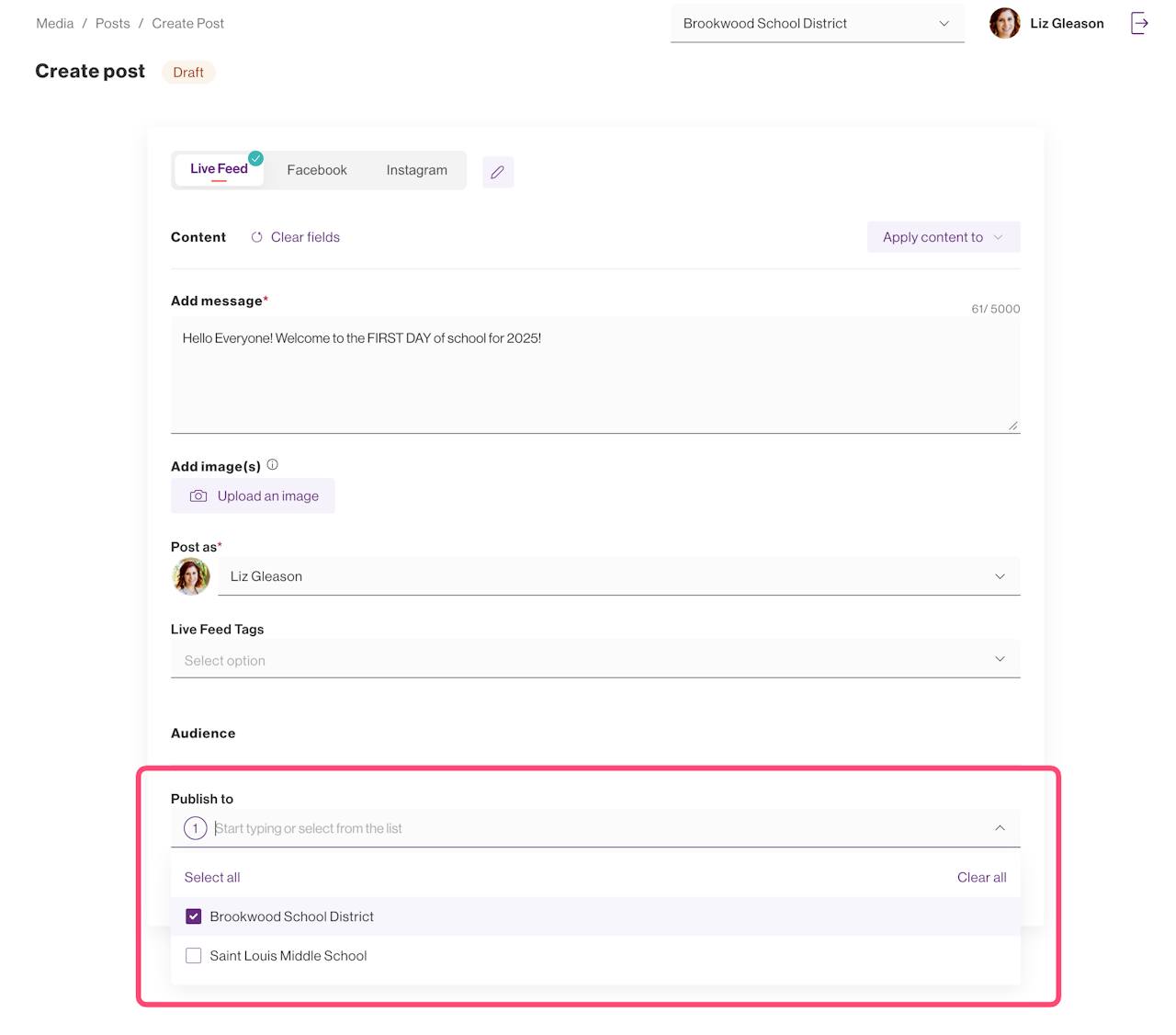Expand the Apply content to dropdown
This screenshot has width=1176, height=1035.
(943, 237)
